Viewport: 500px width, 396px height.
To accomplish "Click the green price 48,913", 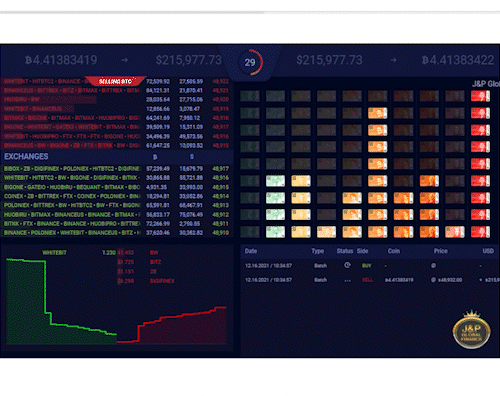I will click(x=221, y=205).
